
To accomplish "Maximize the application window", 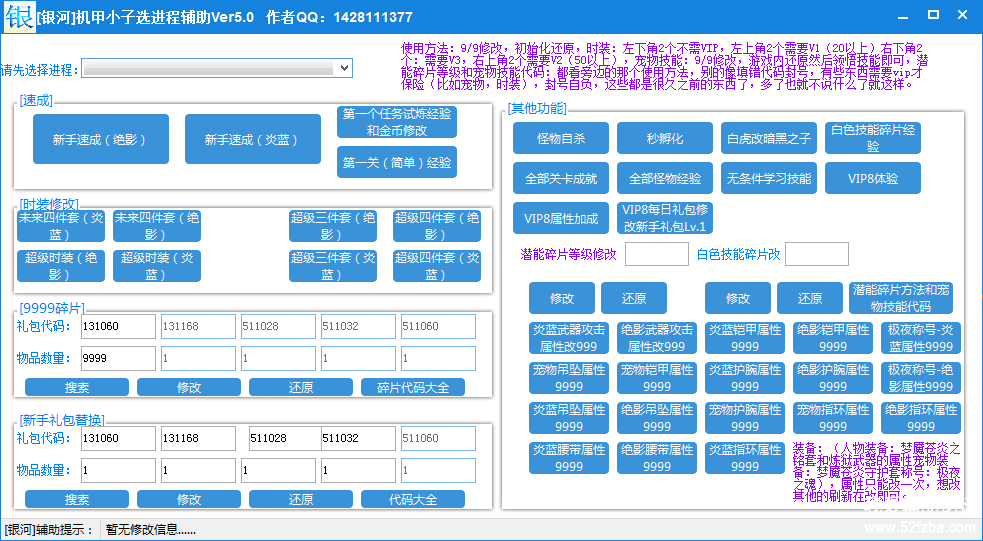I will 933,15.
